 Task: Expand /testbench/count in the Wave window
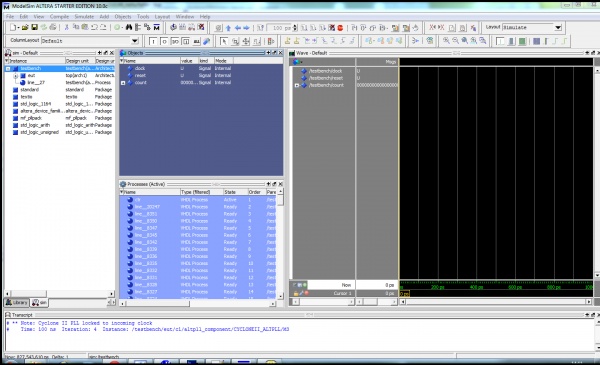click(x=297, y=85)
